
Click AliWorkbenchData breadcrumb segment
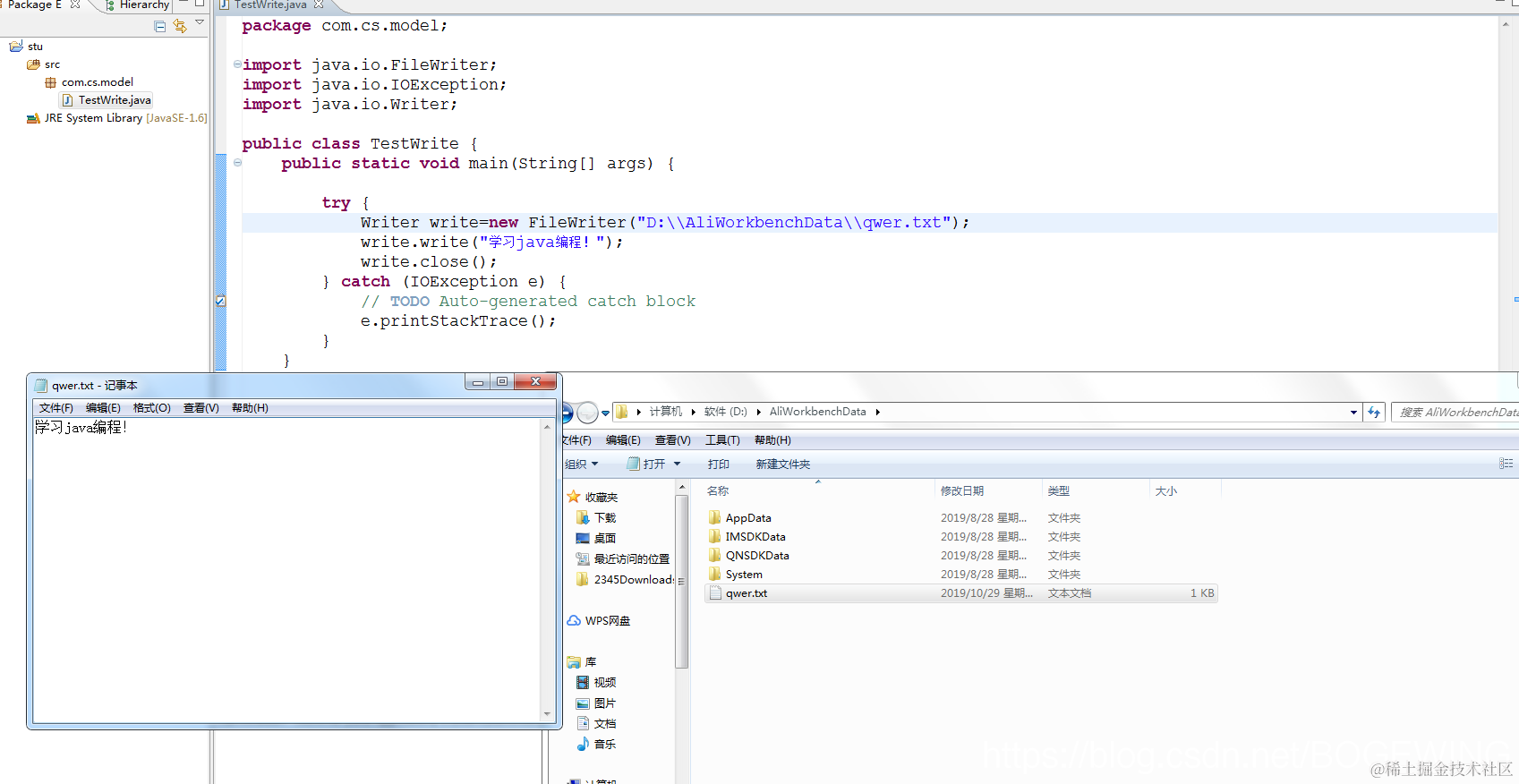pyautogui.click(x=817, y=412)
